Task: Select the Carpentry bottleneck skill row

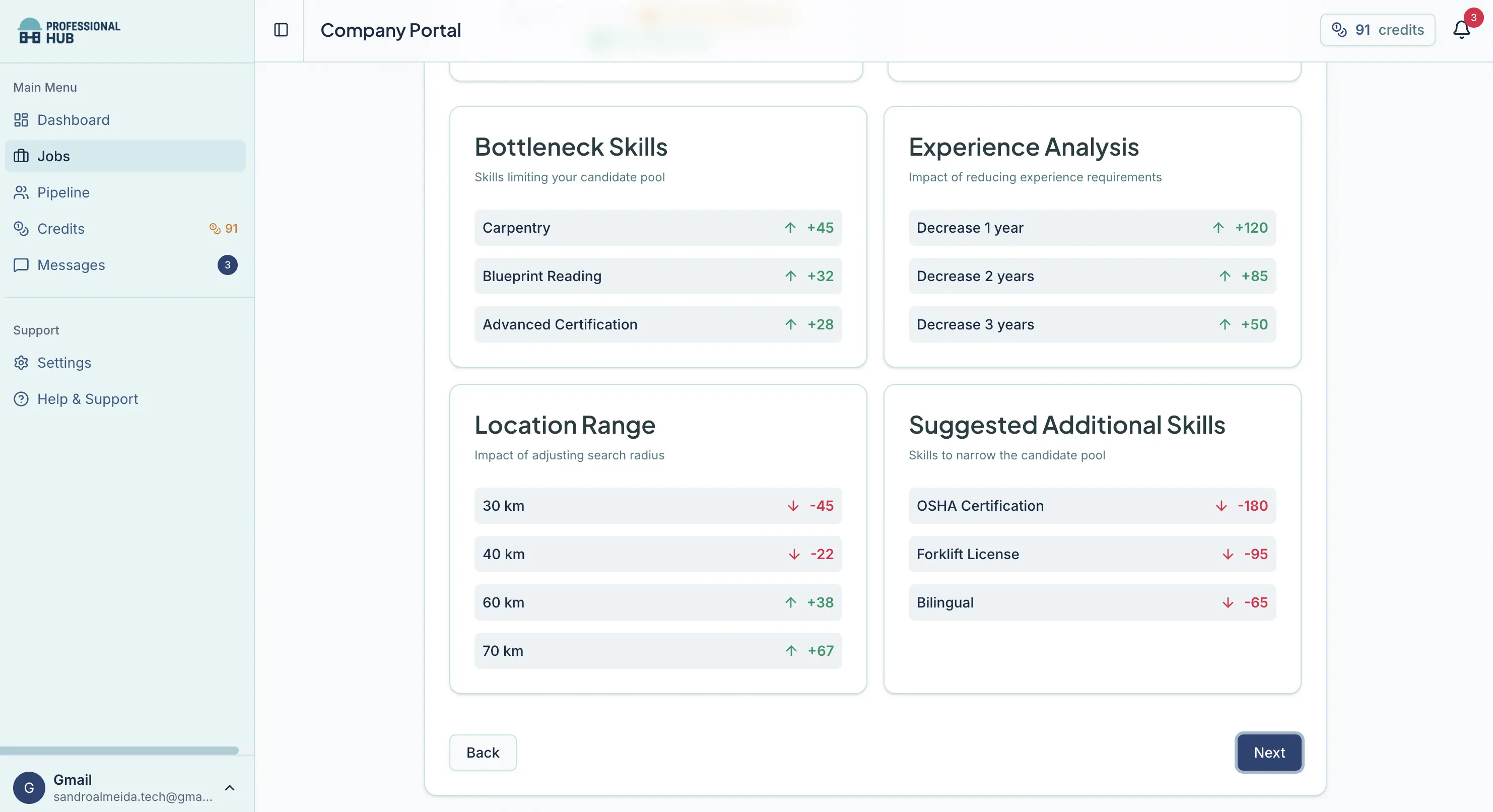Action: pos(657,228)
